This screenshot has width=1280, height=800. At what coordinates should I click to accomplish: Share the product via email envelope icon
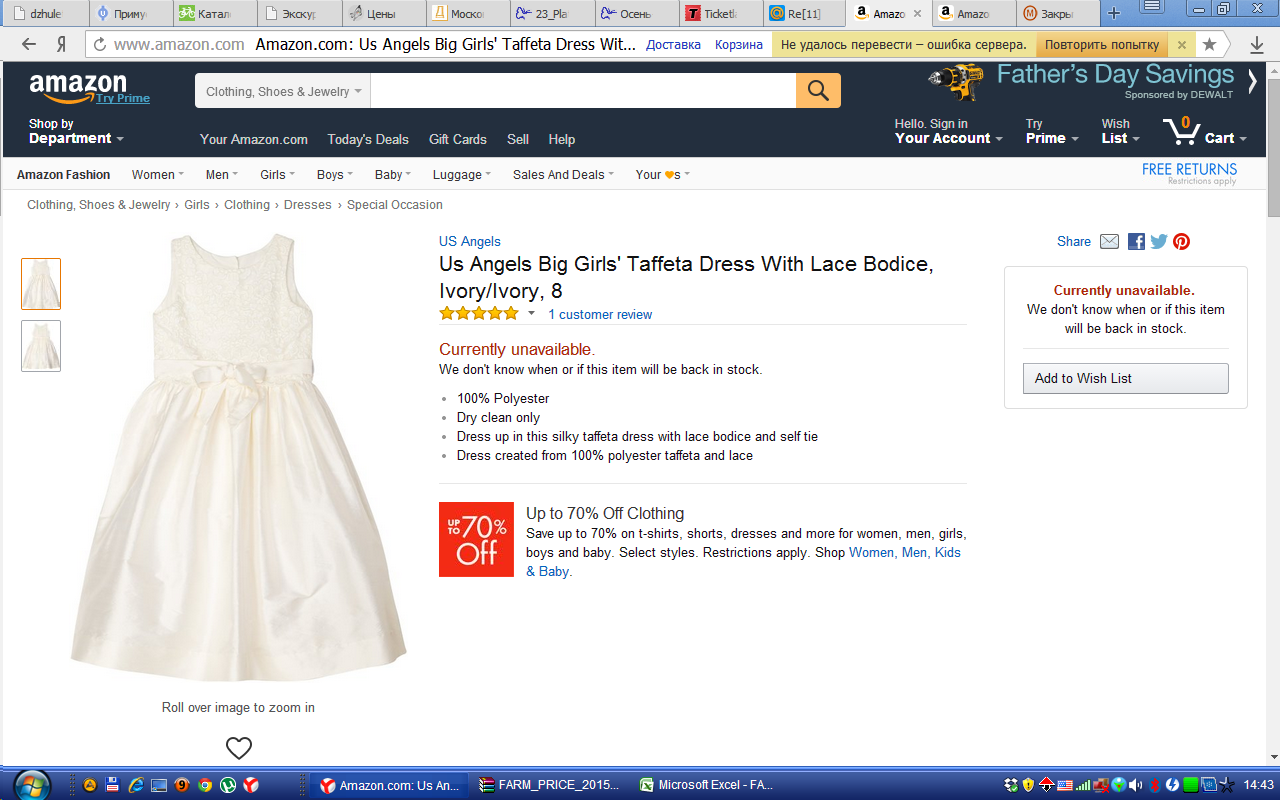1109,241
